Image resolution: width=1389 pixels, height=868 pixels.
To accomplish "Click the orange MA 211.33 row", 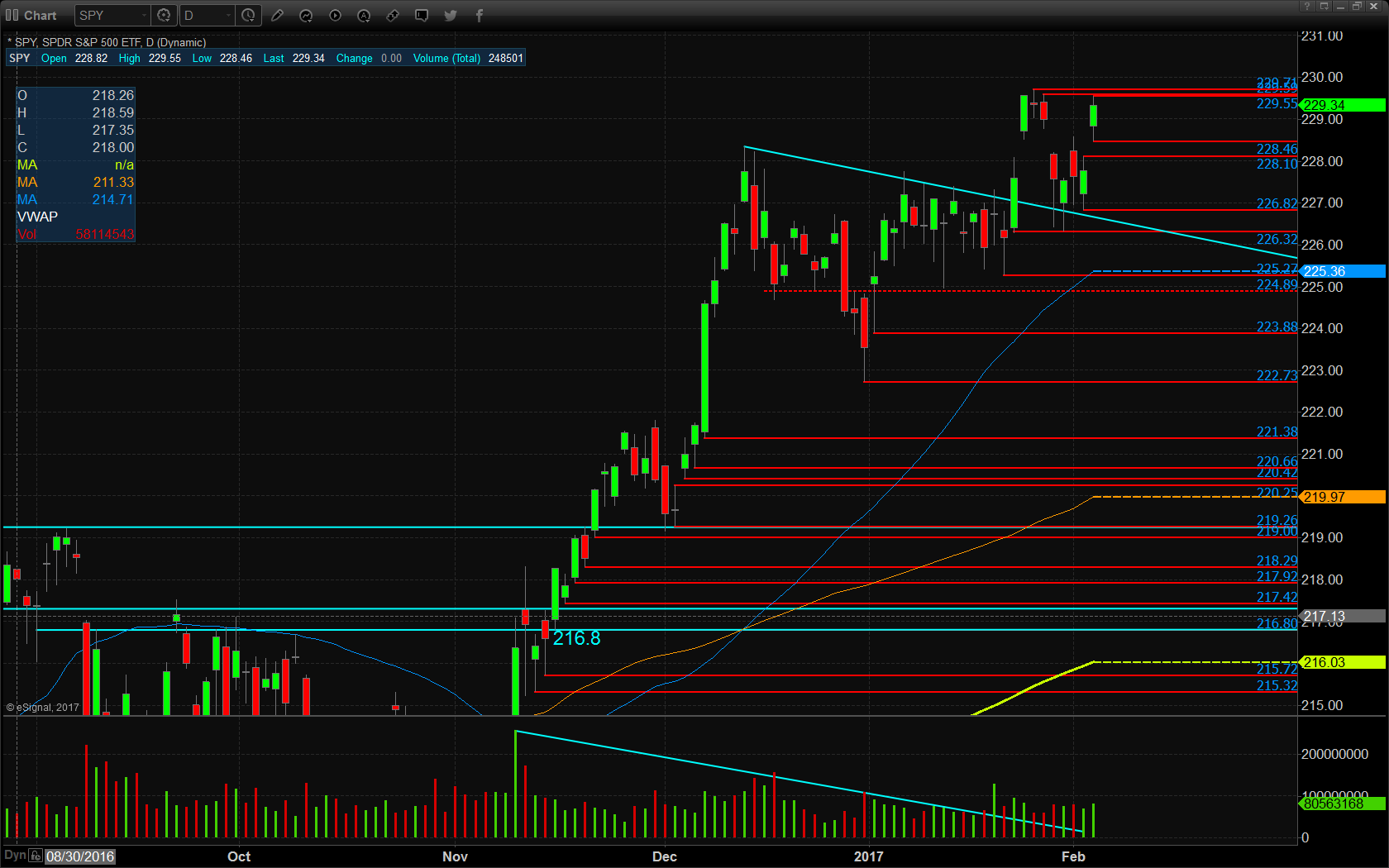I will (x=75, y=182).
